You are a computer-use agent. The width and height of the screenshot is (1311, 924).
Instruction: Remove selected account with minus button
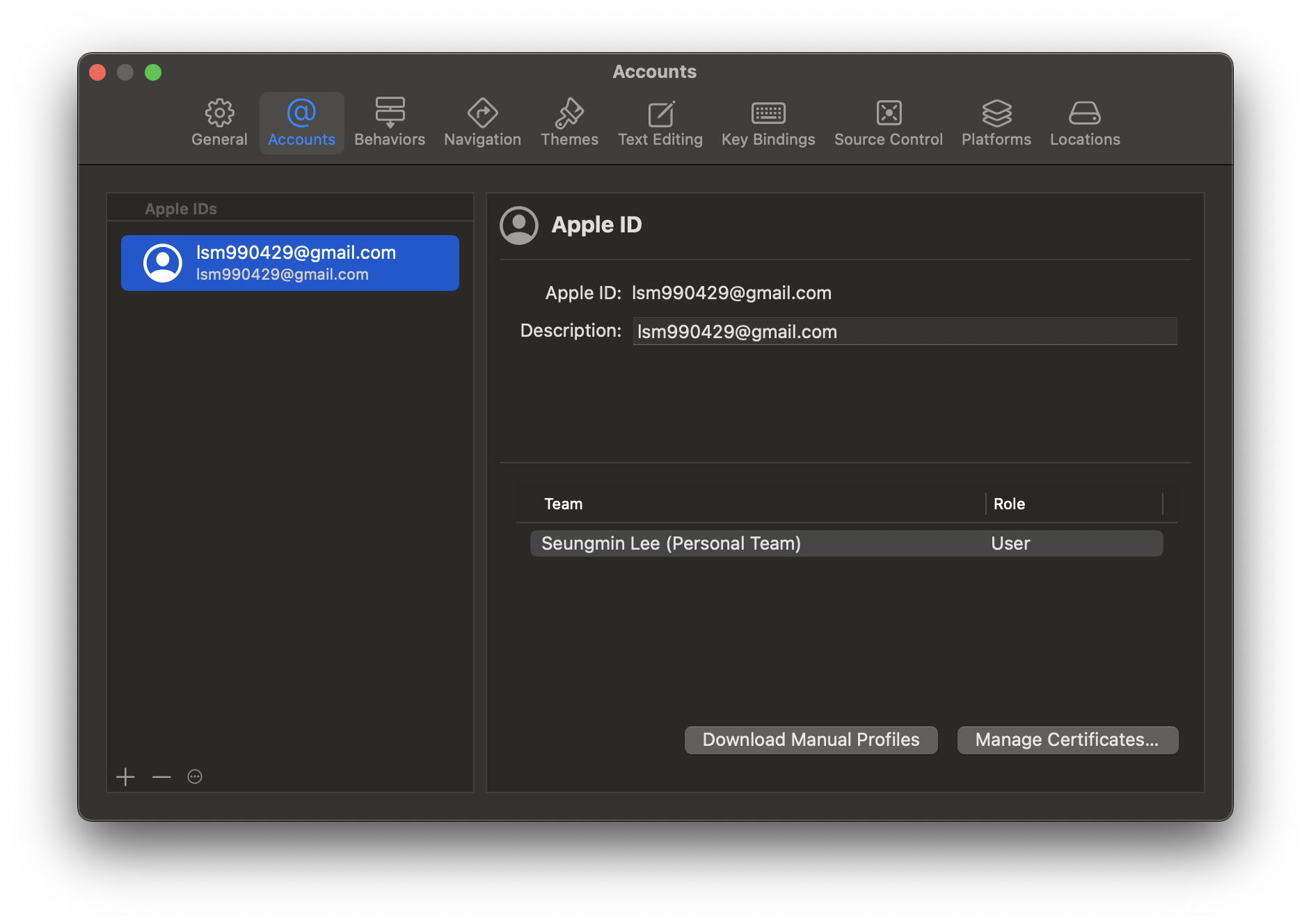(x=161, y=776)
